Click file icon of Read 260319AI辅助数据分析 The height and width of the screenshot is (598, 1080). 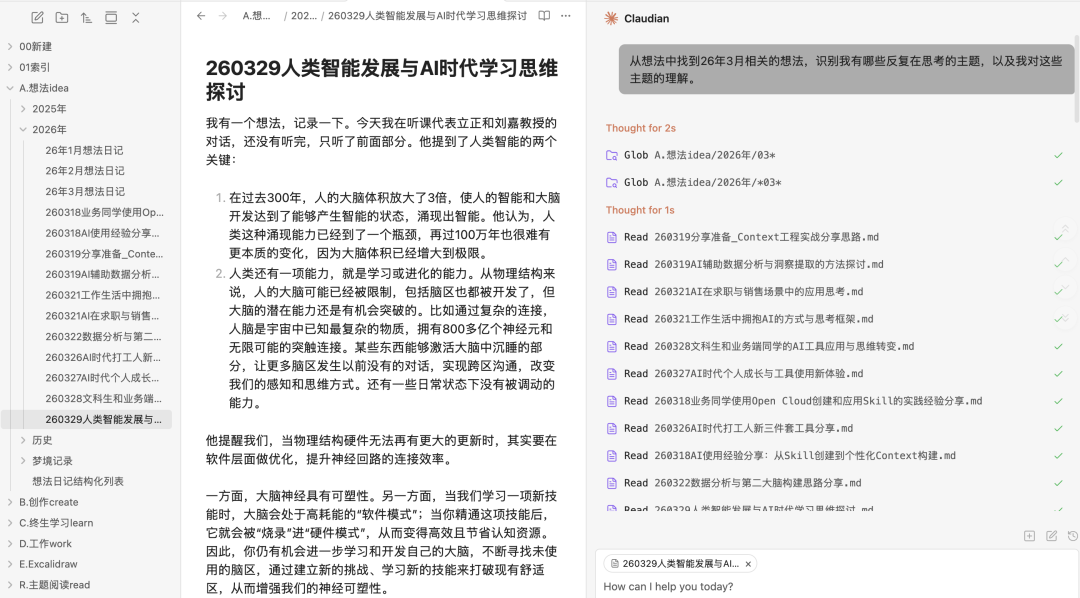coord(612,265)
